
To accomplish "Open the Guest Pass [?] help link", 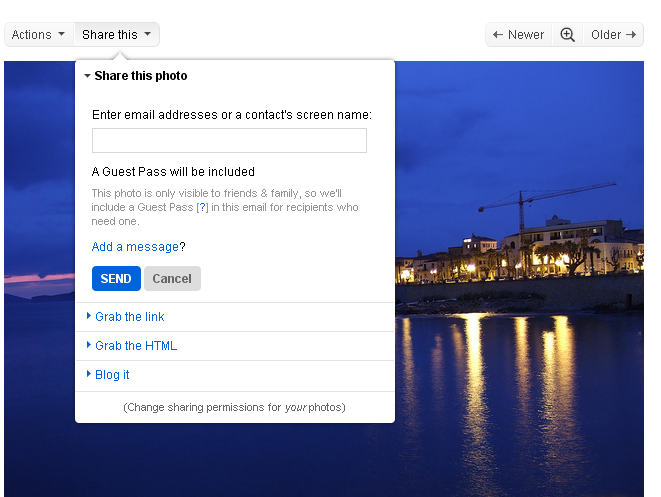I will coord(202,207).
